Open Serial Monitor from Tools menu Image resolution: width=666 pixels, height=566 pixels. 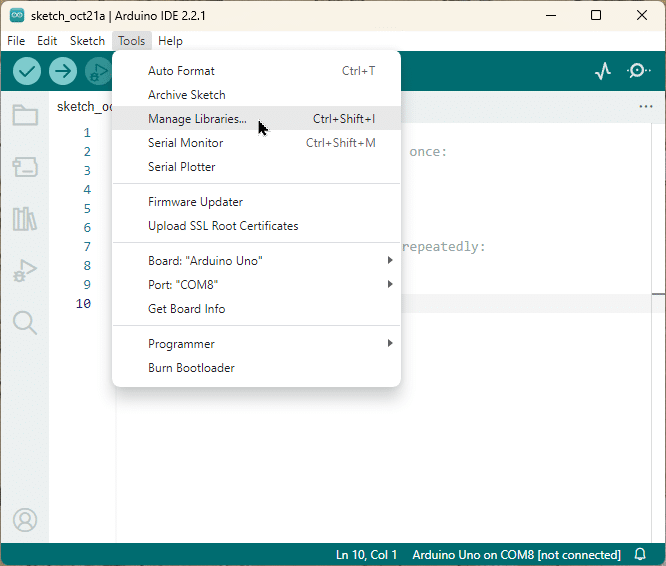257,143
